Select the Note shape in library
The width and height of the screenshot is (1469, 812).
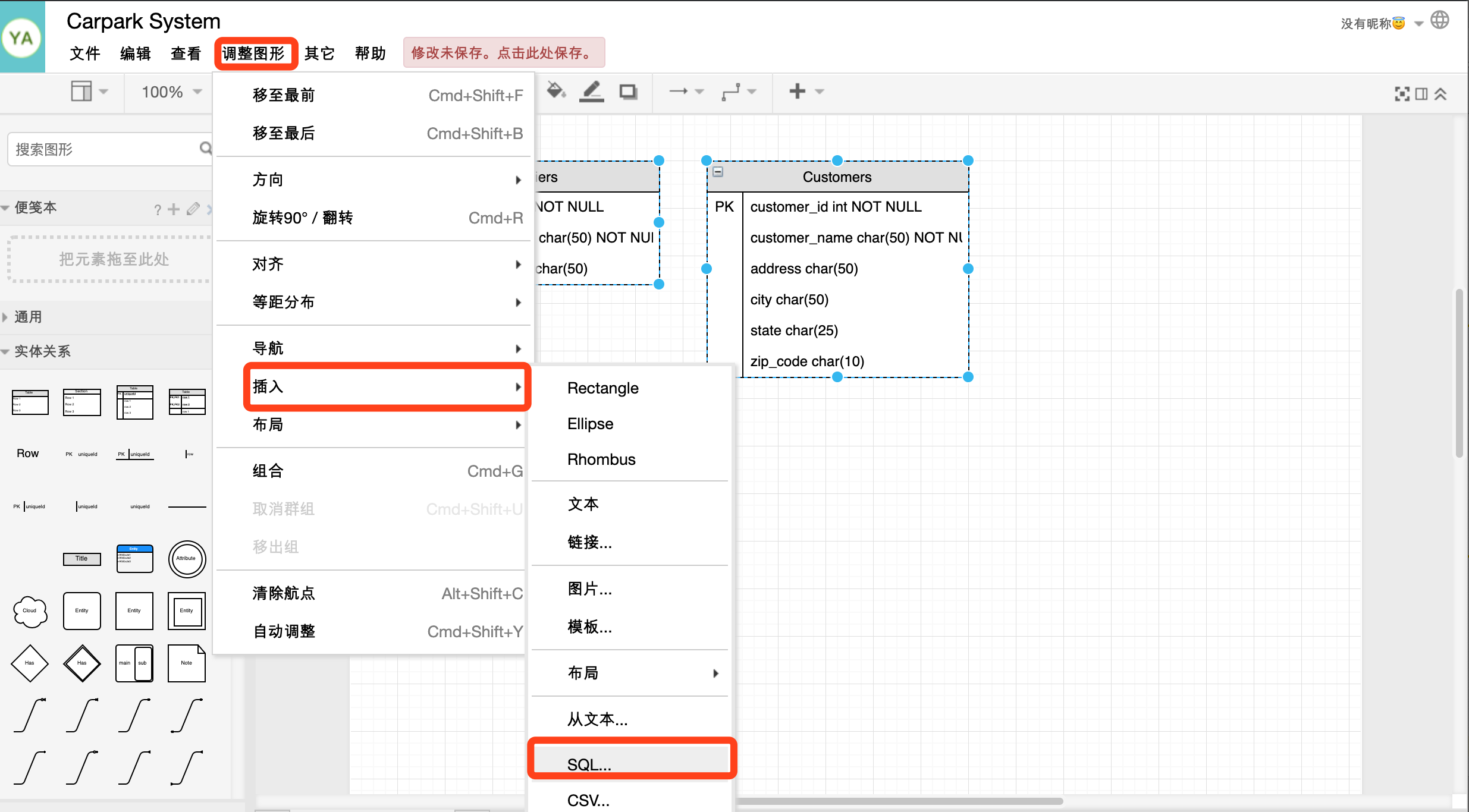187,663
